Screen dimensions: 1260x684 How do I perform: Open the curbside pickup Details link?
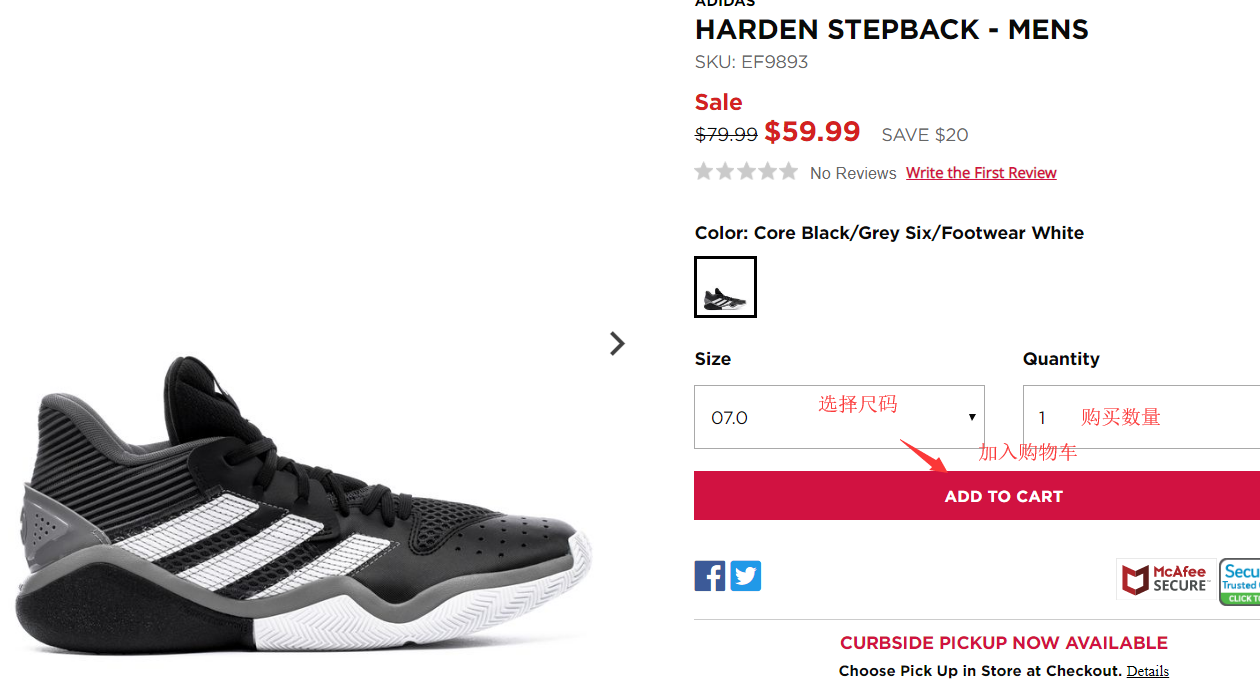1147,671
